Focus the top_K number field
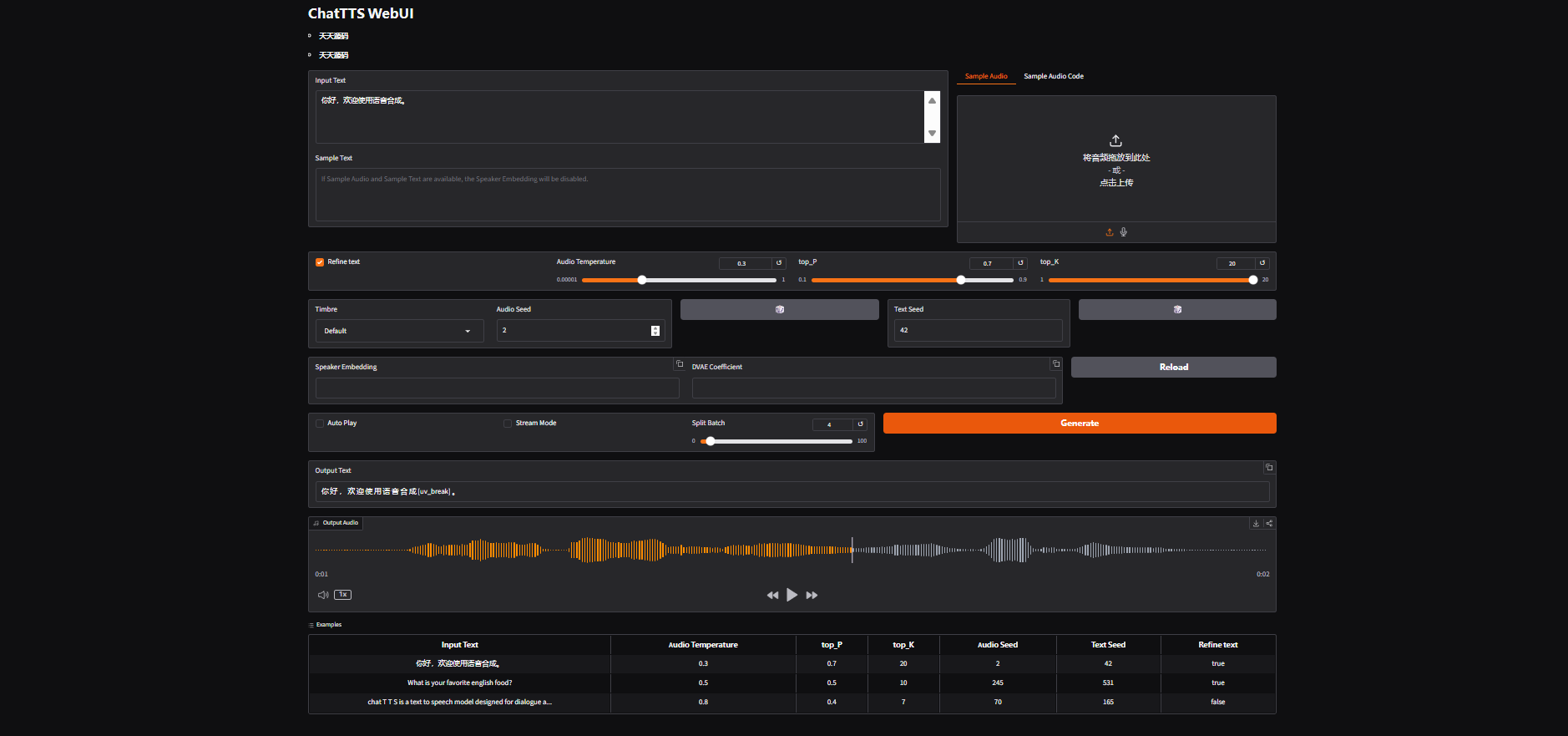 pos(1236,263)
